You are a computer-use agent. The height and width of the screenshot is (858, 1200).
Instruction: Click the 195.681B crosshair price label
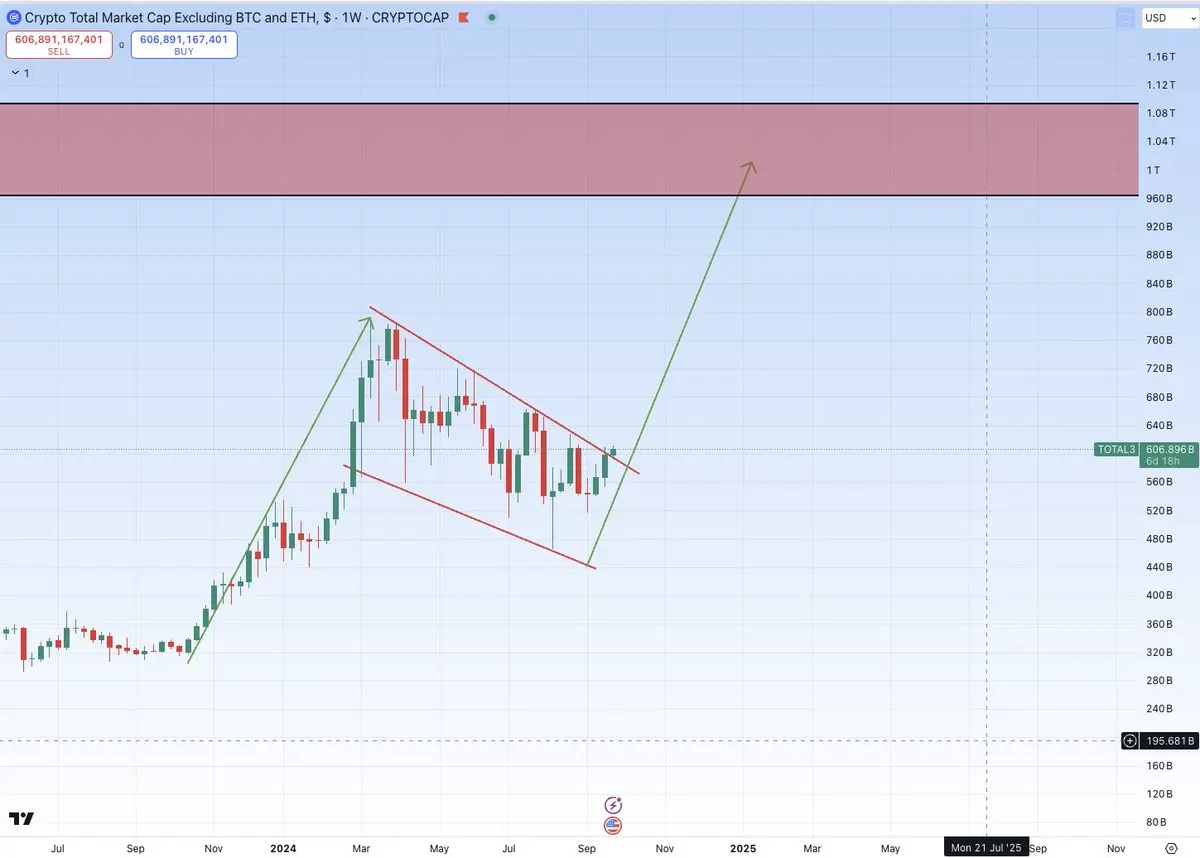click(1168, 741)
